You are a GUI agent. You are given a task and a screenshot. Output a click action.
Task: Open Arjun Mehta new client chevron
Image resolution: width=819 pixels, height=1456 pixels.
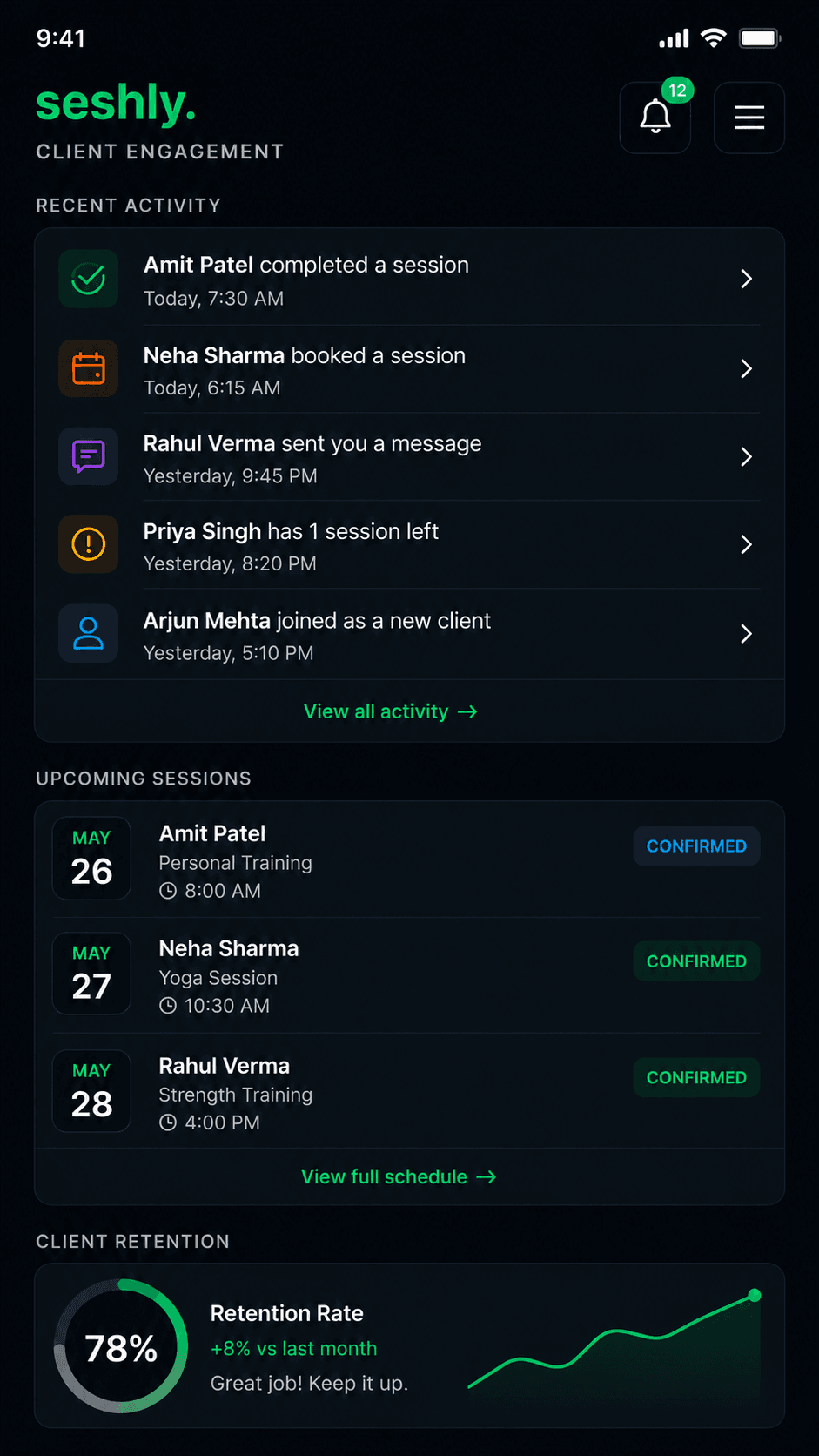click(746, 633)
